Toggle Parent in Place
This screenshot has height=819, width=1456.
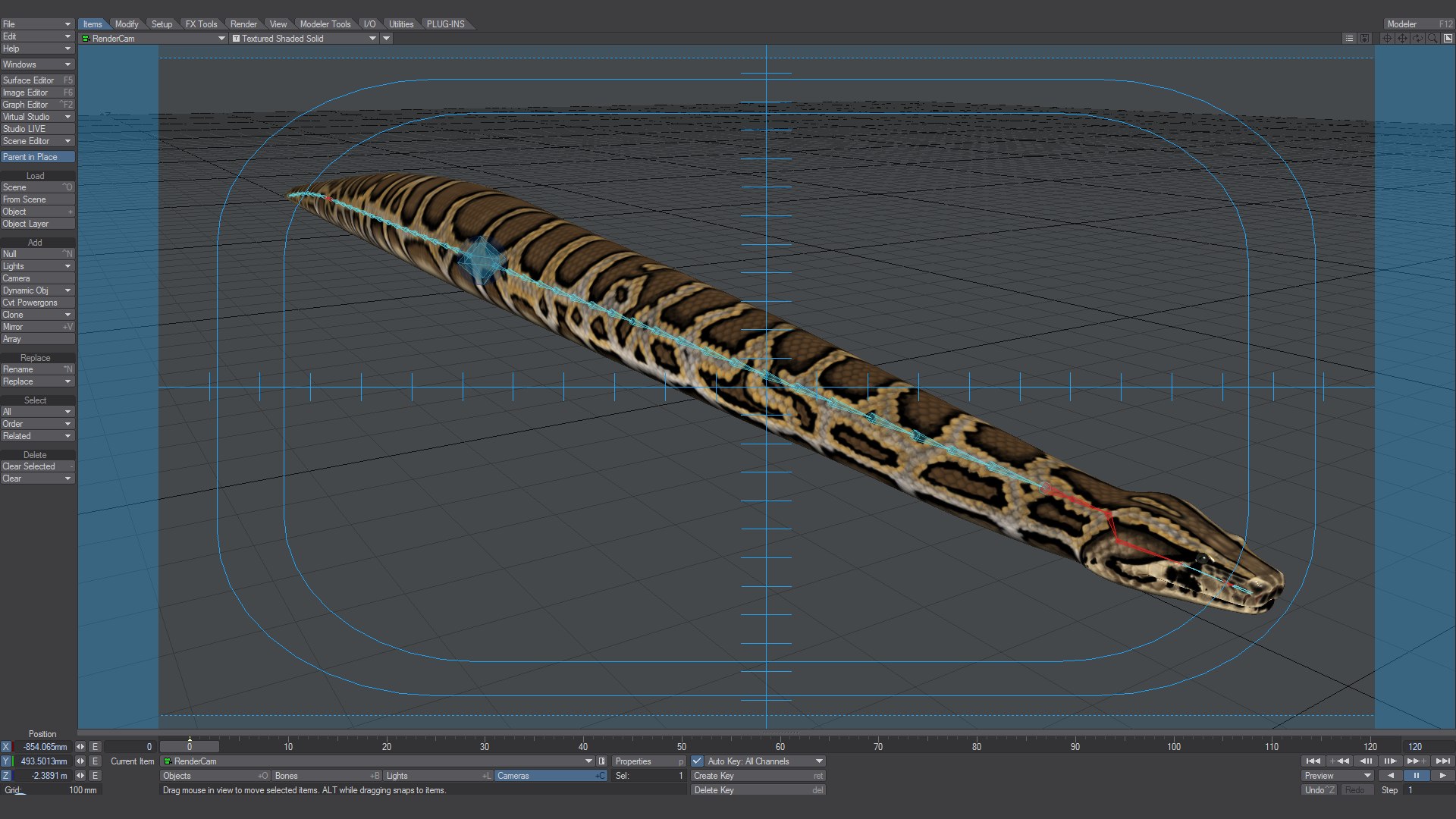coord(38,157)
